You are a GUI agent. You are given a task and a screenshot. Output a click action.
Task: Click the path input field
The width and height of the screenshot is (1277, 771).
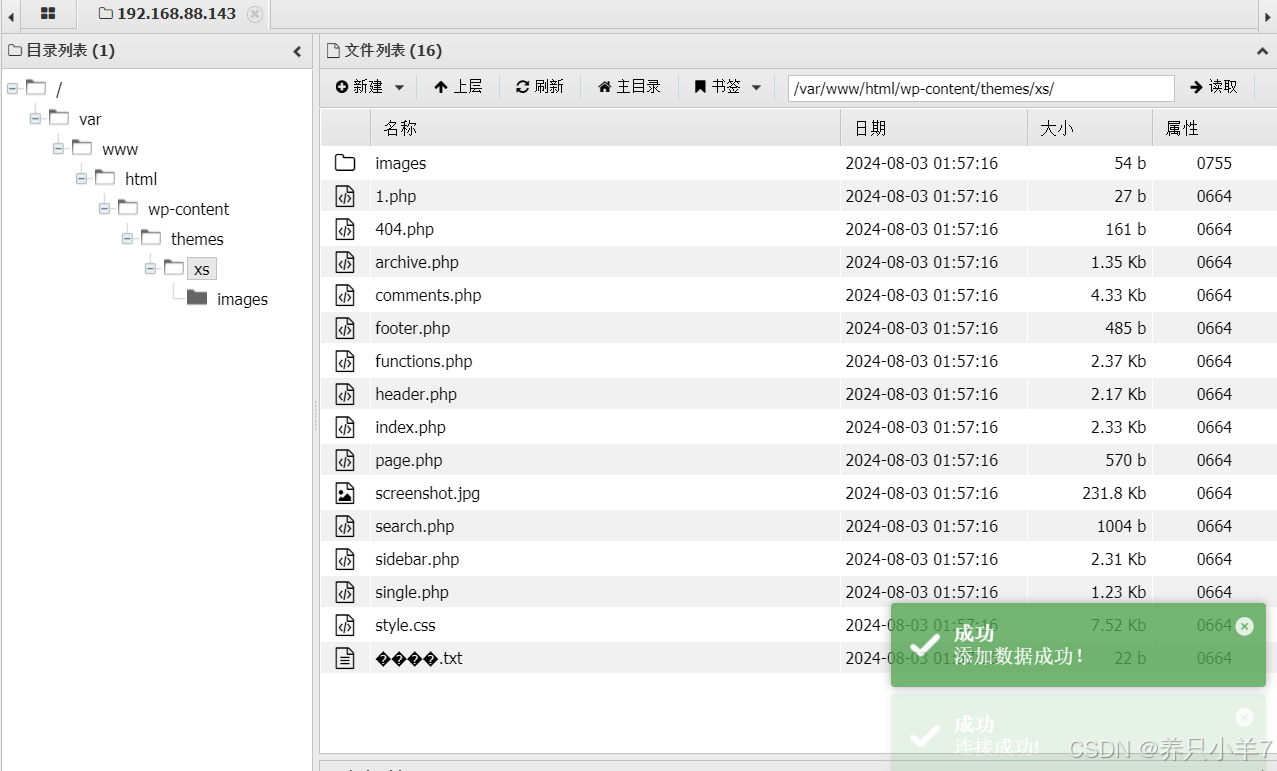pos(981,88)
